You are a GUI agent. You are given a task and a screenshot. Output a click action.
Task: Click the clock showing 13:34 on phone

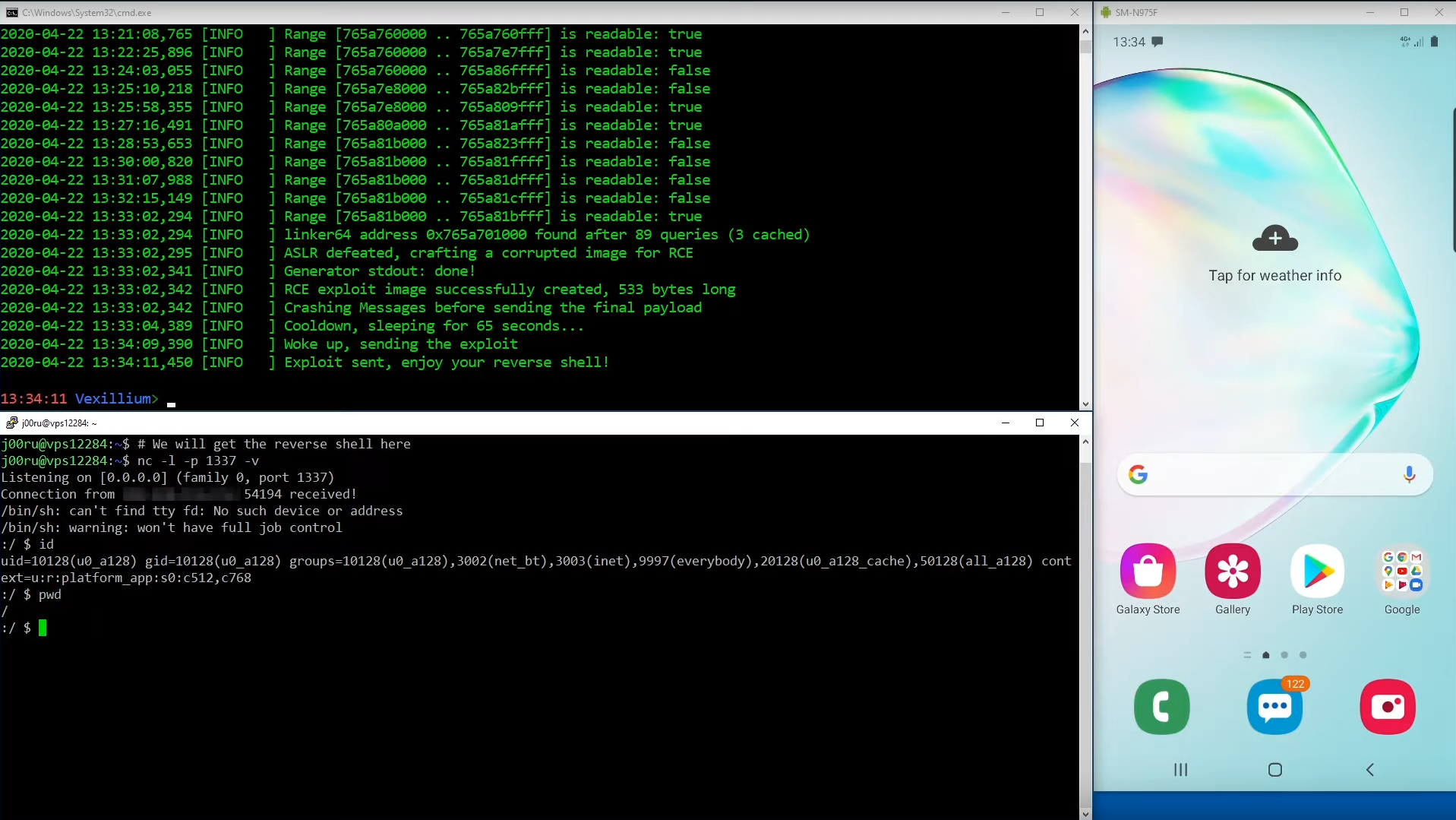pos(1129,42)
